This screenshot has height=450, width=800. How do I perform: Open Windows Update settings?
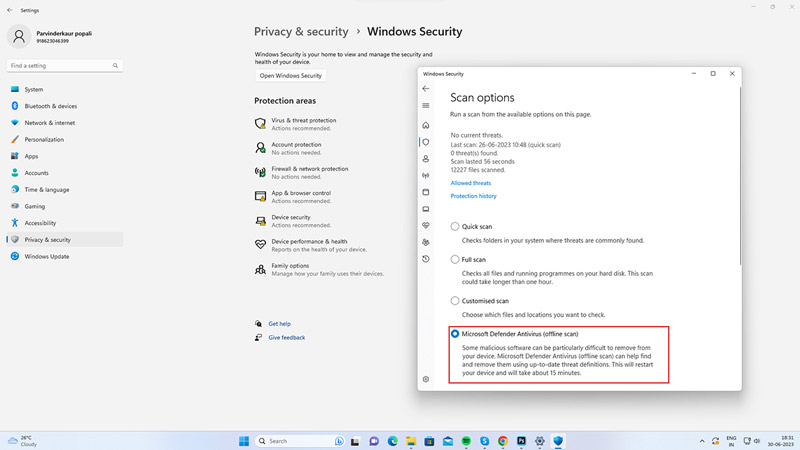(65, 256)
